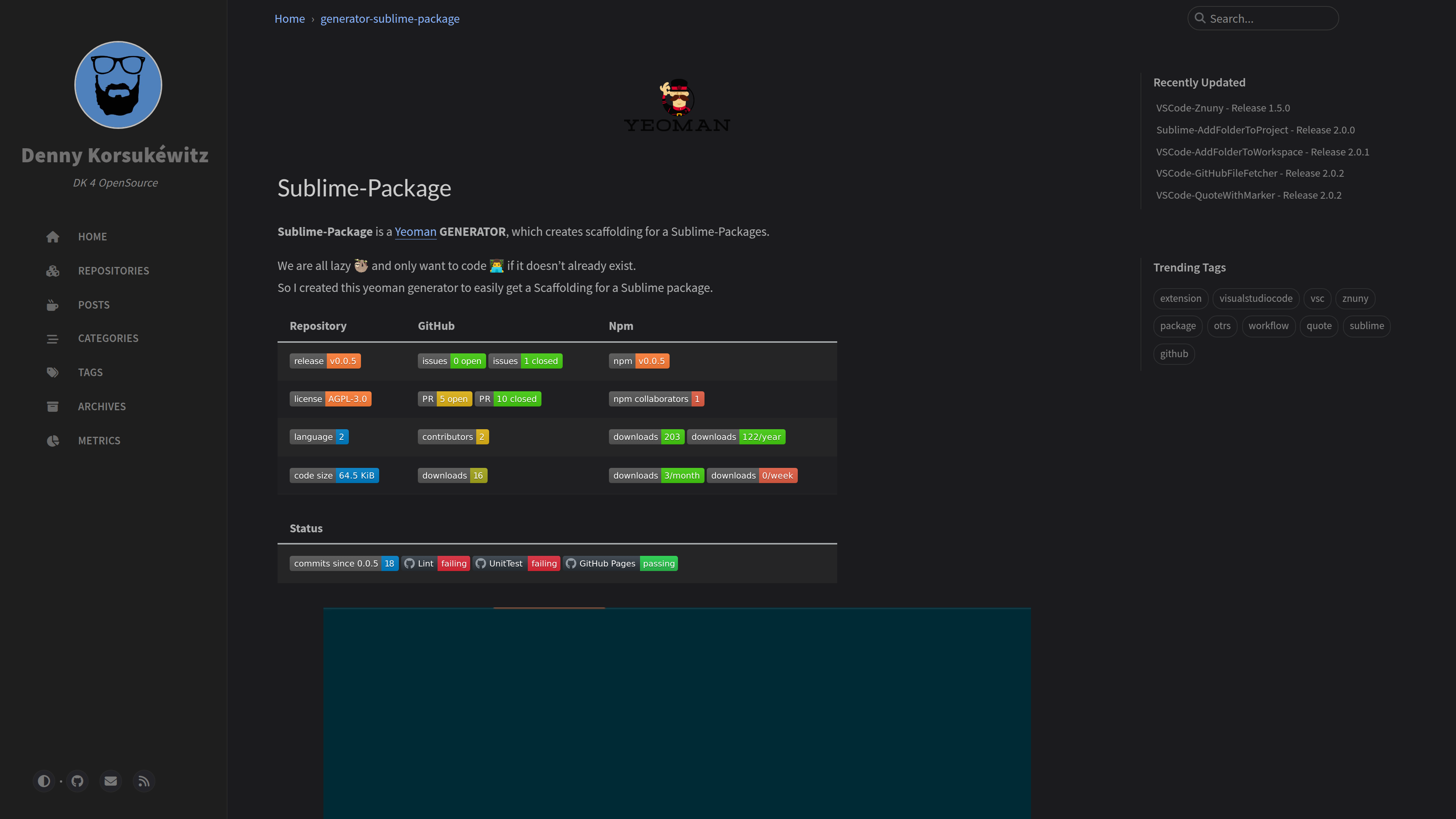Select the quote trending tag
Viewport: 1456px width, 819px height.
(1319, 326)
